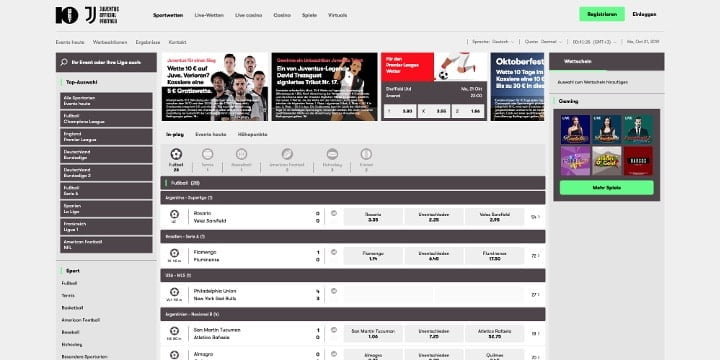Viewport: 720px width, 360px height.
Task: Click the soccer ball icon beside Flamengo
Action: pyautogui.click(x=174, y=253)
